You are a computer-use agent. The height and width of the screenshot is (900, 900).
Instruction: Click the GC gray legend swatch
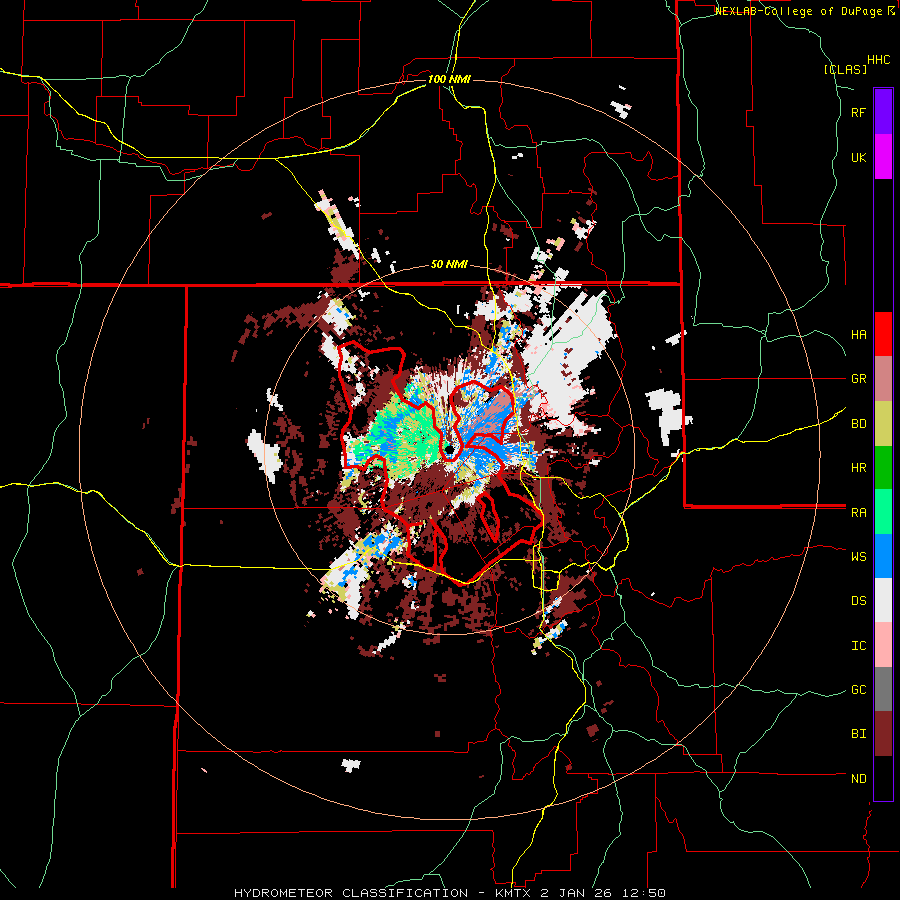coord(883,689)
